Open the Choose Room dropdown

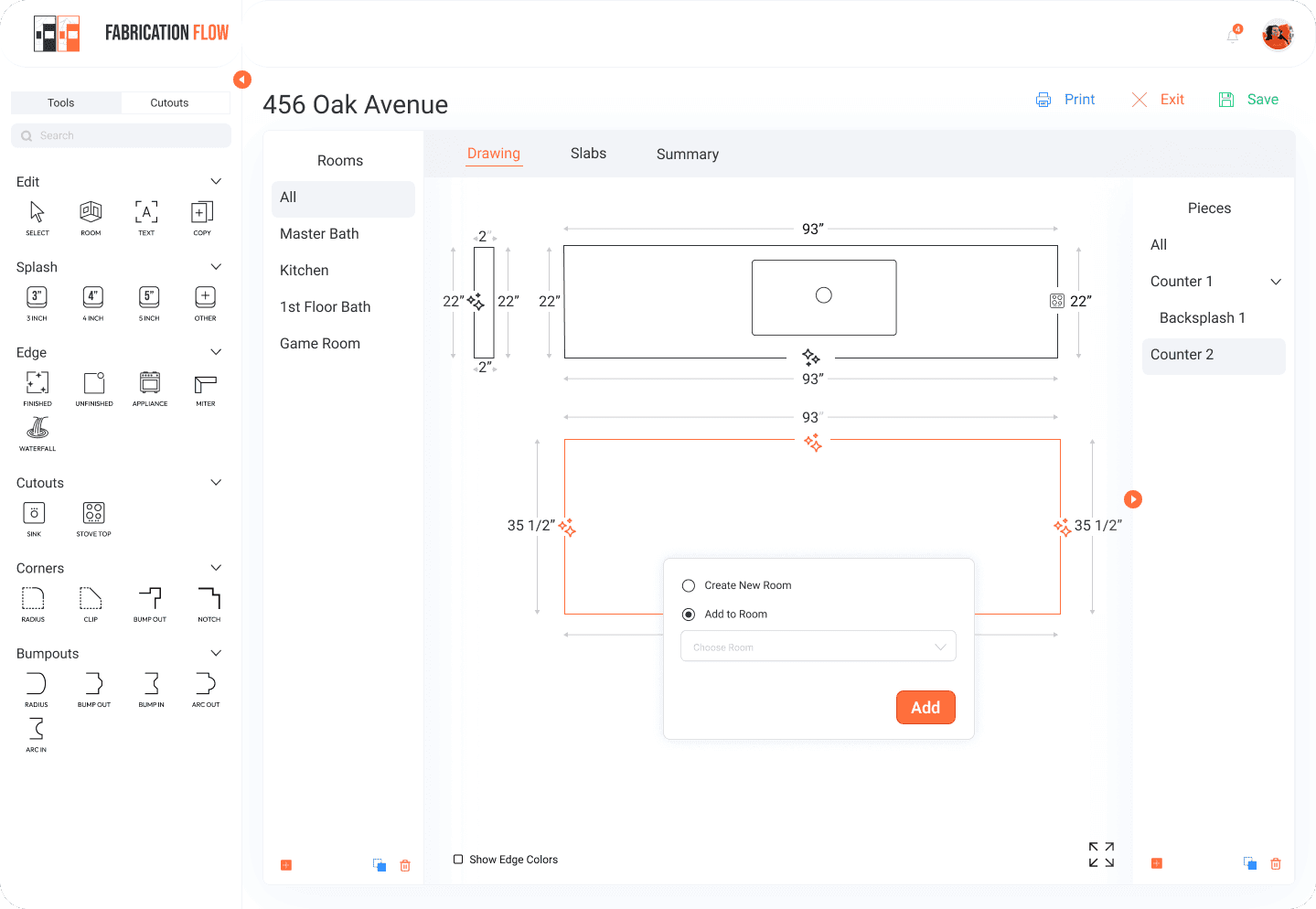tap(818, 647)
